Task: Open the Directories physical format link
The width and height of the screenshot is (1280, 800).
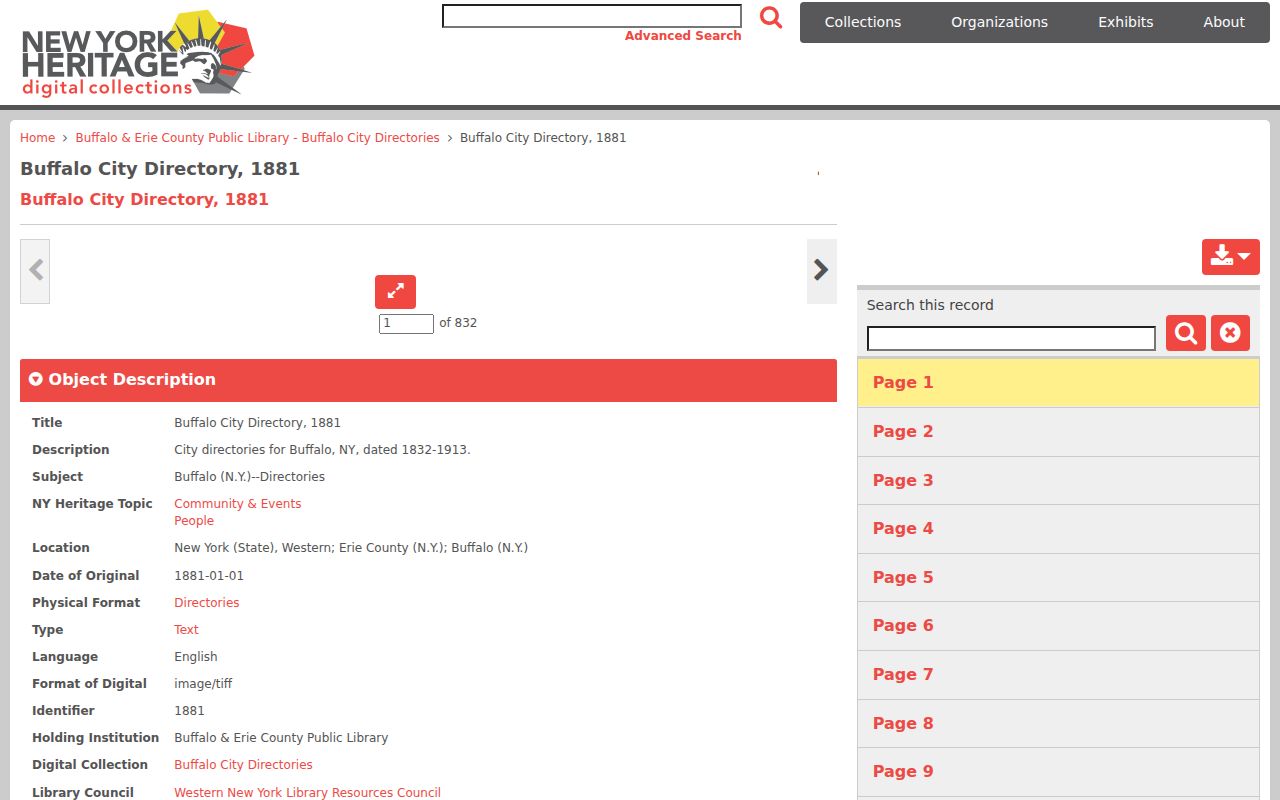Action: (206, 603)
